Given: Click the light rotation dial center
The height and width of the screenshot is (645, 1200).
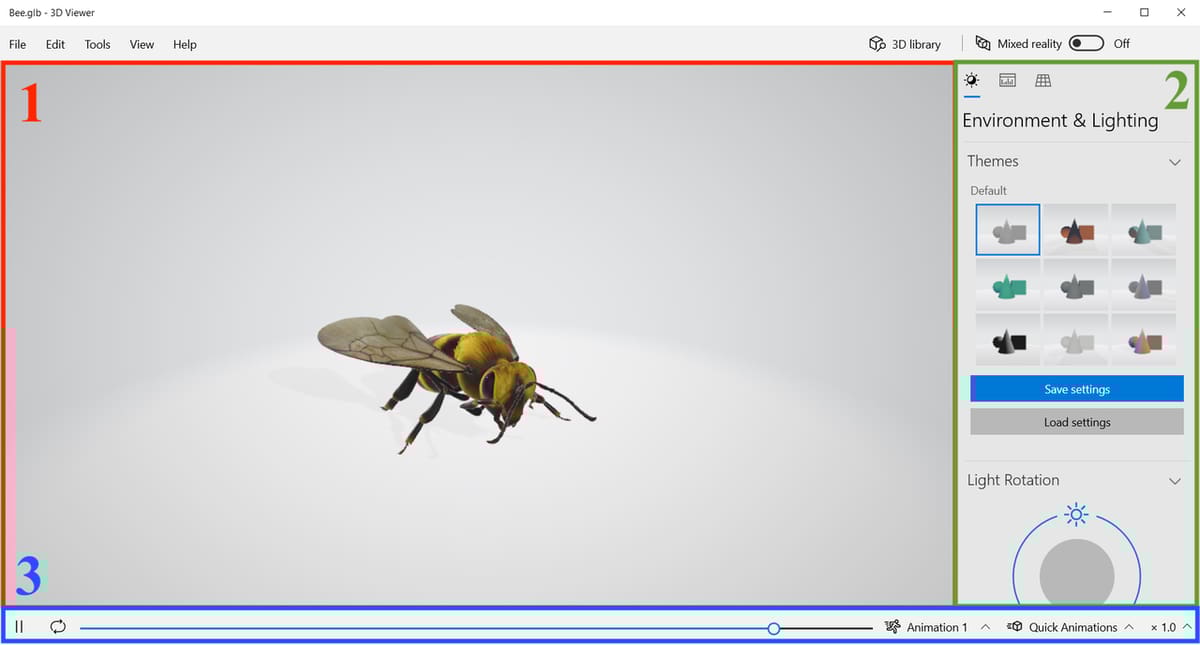Looking at the screenshot, I should coord(1077,575).
